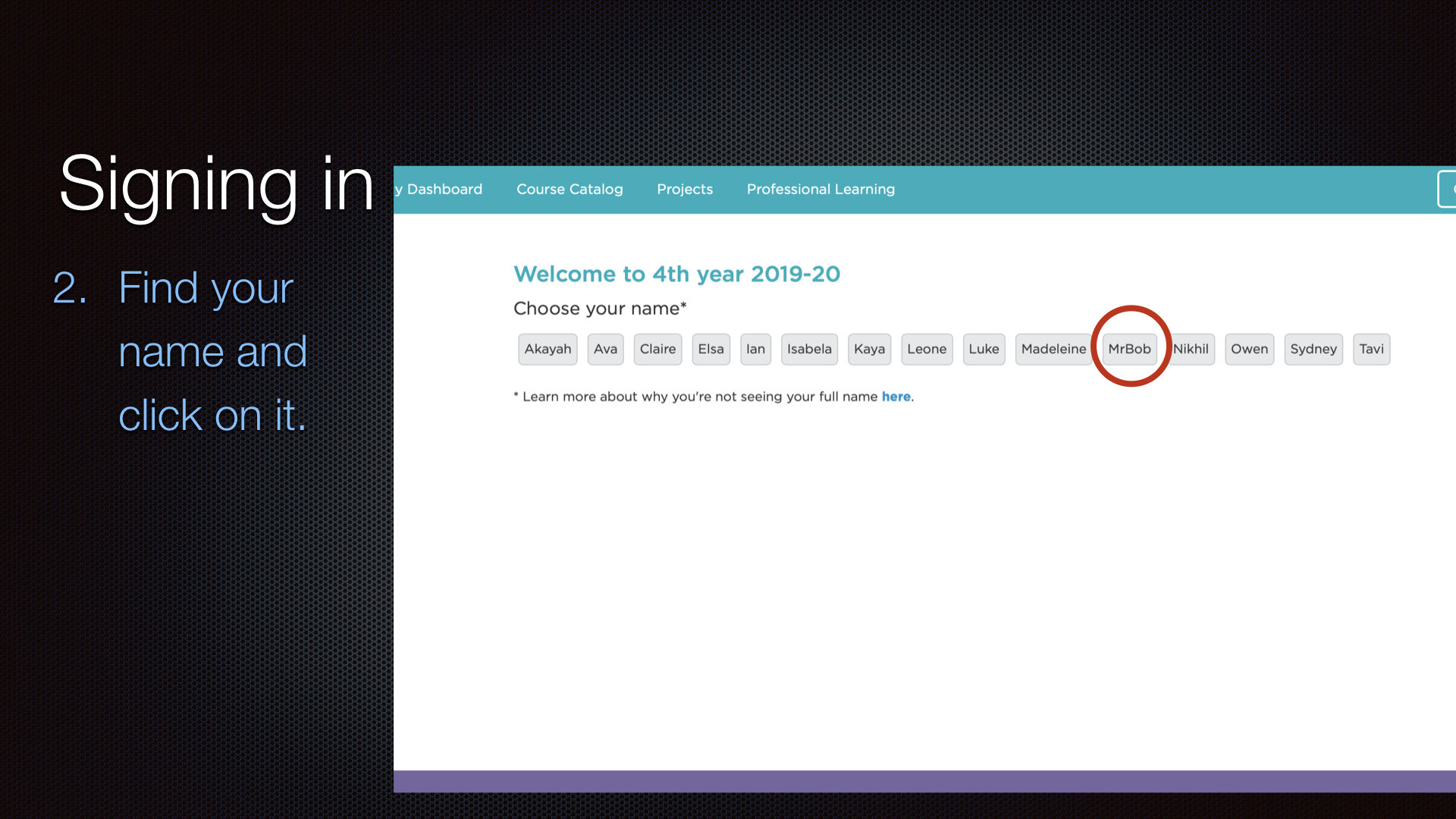
Task: Open the Dashboard nav item
Action: [x=438, y=190]
